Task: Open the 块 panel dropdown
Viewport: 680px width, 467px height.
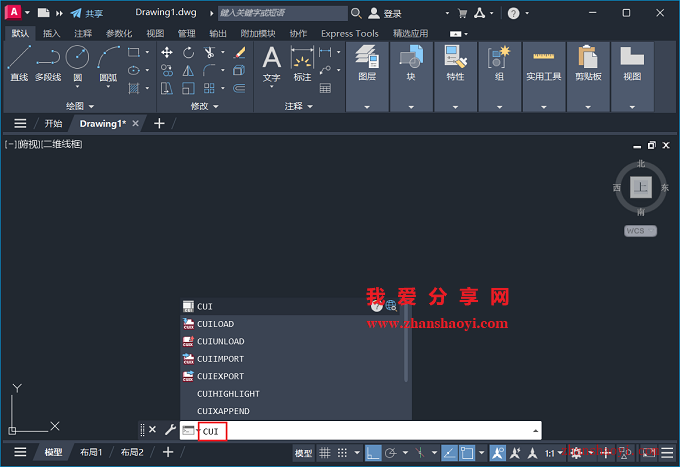Action: point(411,107)
